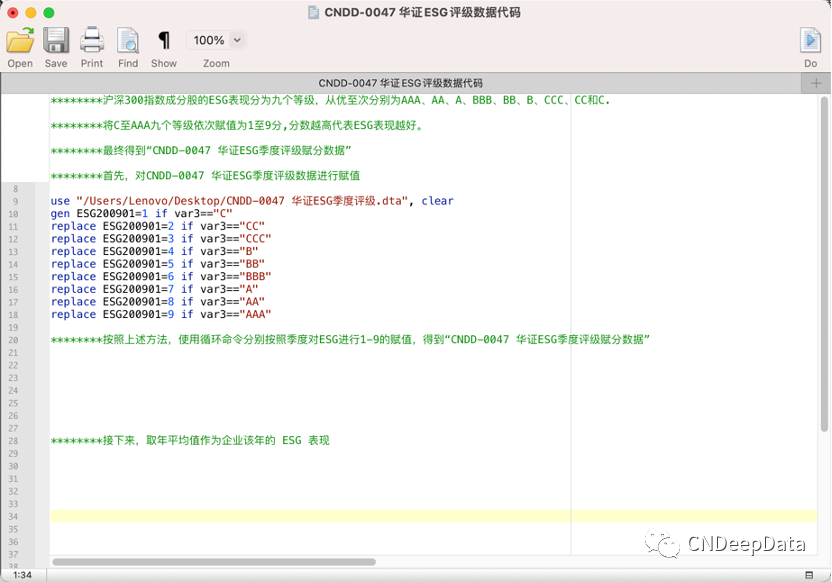832x582 pixels.
Task: Click the comment 接下来，取年平均值
Action: (x=190, y=440)
